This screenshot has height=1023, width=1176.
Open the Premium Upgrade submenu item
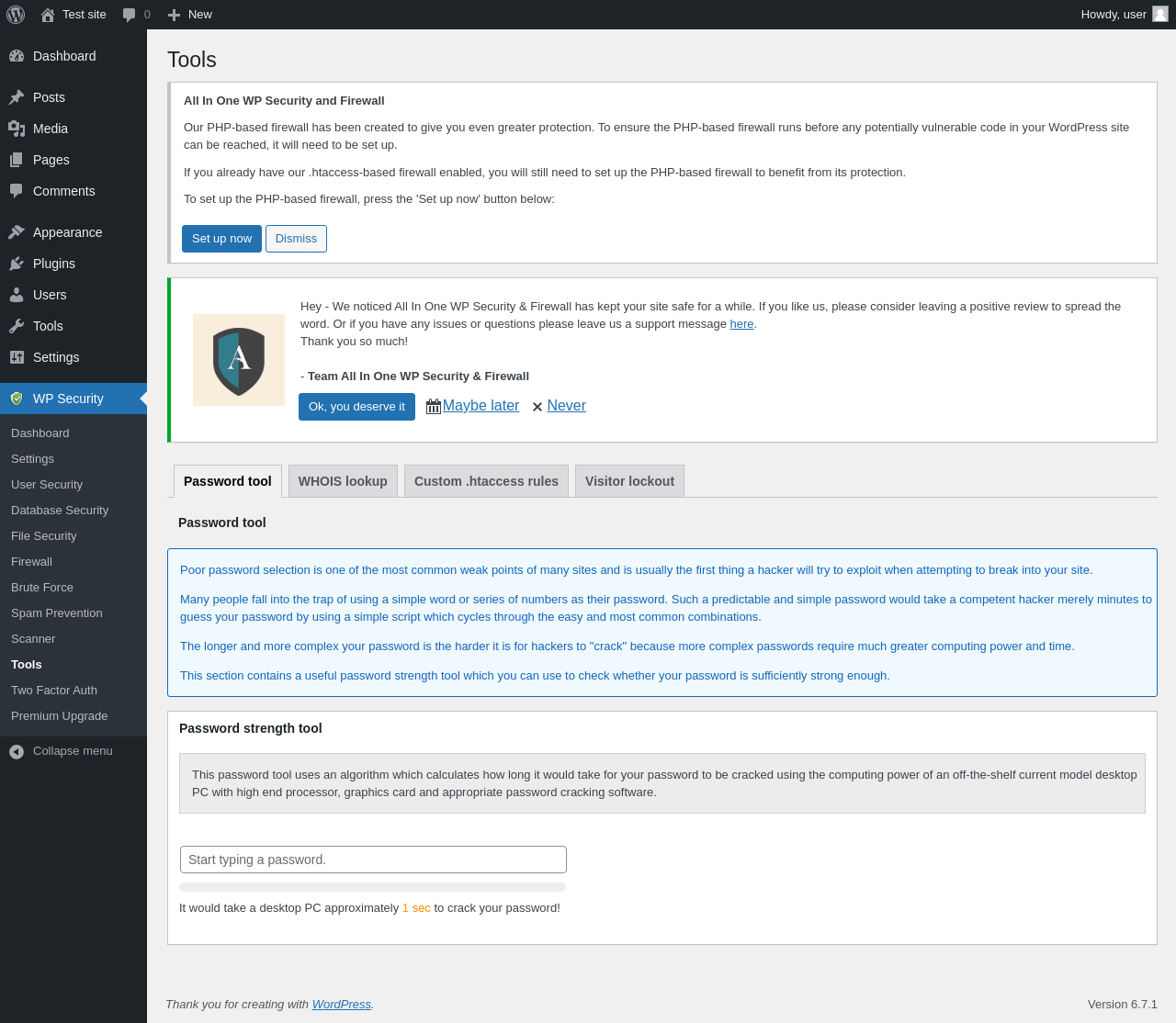[x=73, y=716]
